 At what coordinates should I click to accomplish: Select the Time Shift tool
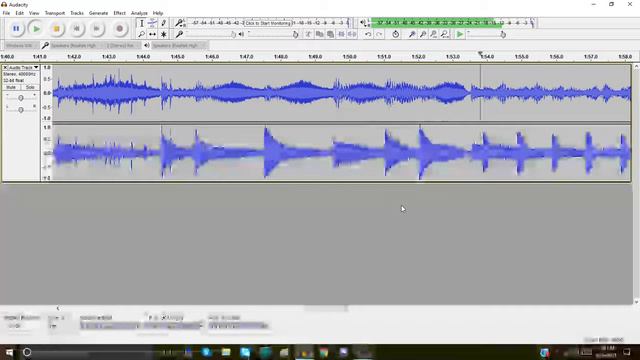tap(152, 34)
